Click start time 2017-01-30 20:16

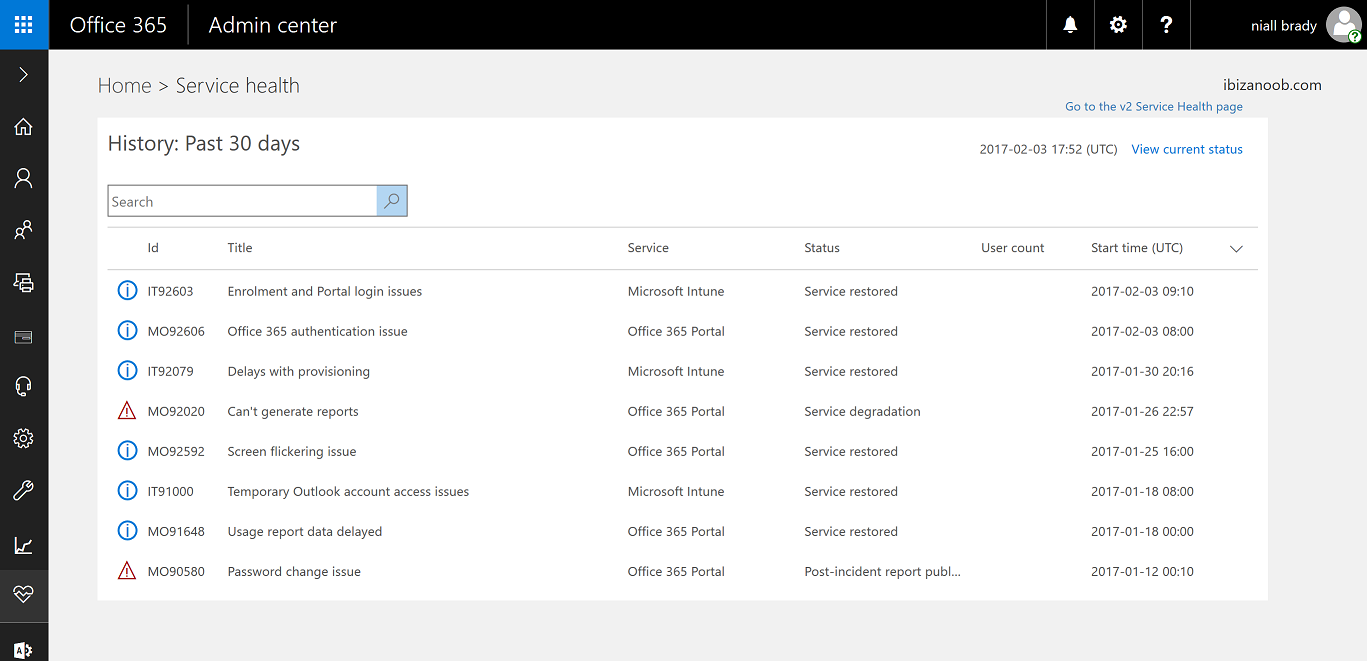[x=1142, y=371]
